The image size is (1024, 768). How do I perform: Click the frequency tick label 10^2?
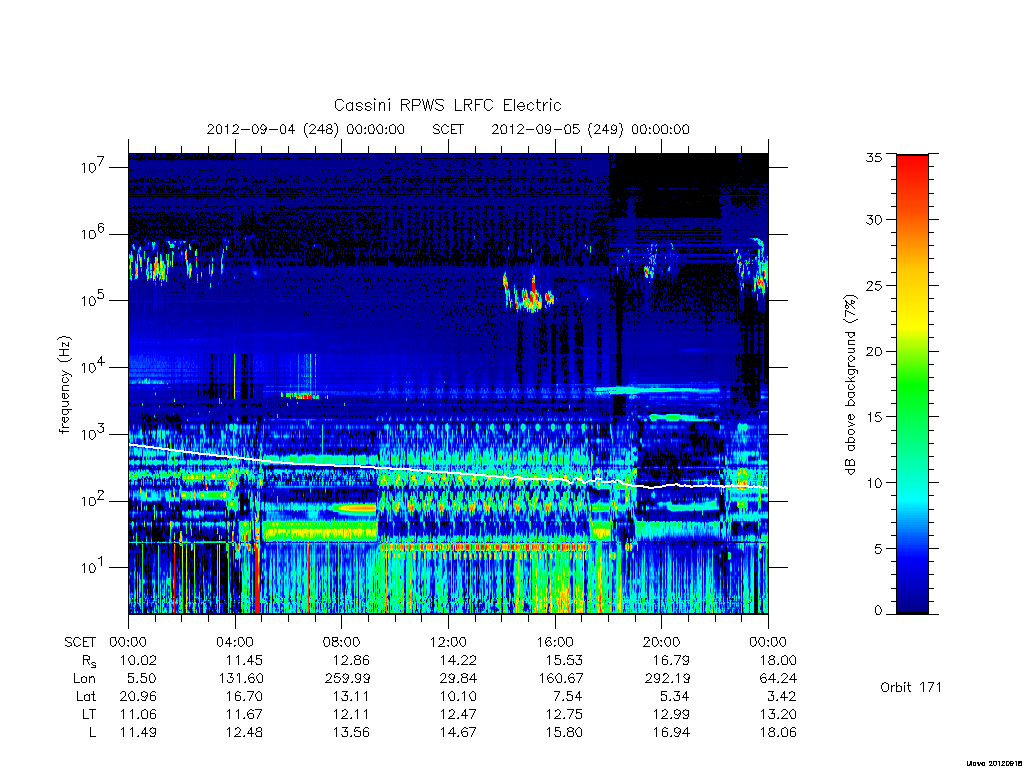(93, 500)
